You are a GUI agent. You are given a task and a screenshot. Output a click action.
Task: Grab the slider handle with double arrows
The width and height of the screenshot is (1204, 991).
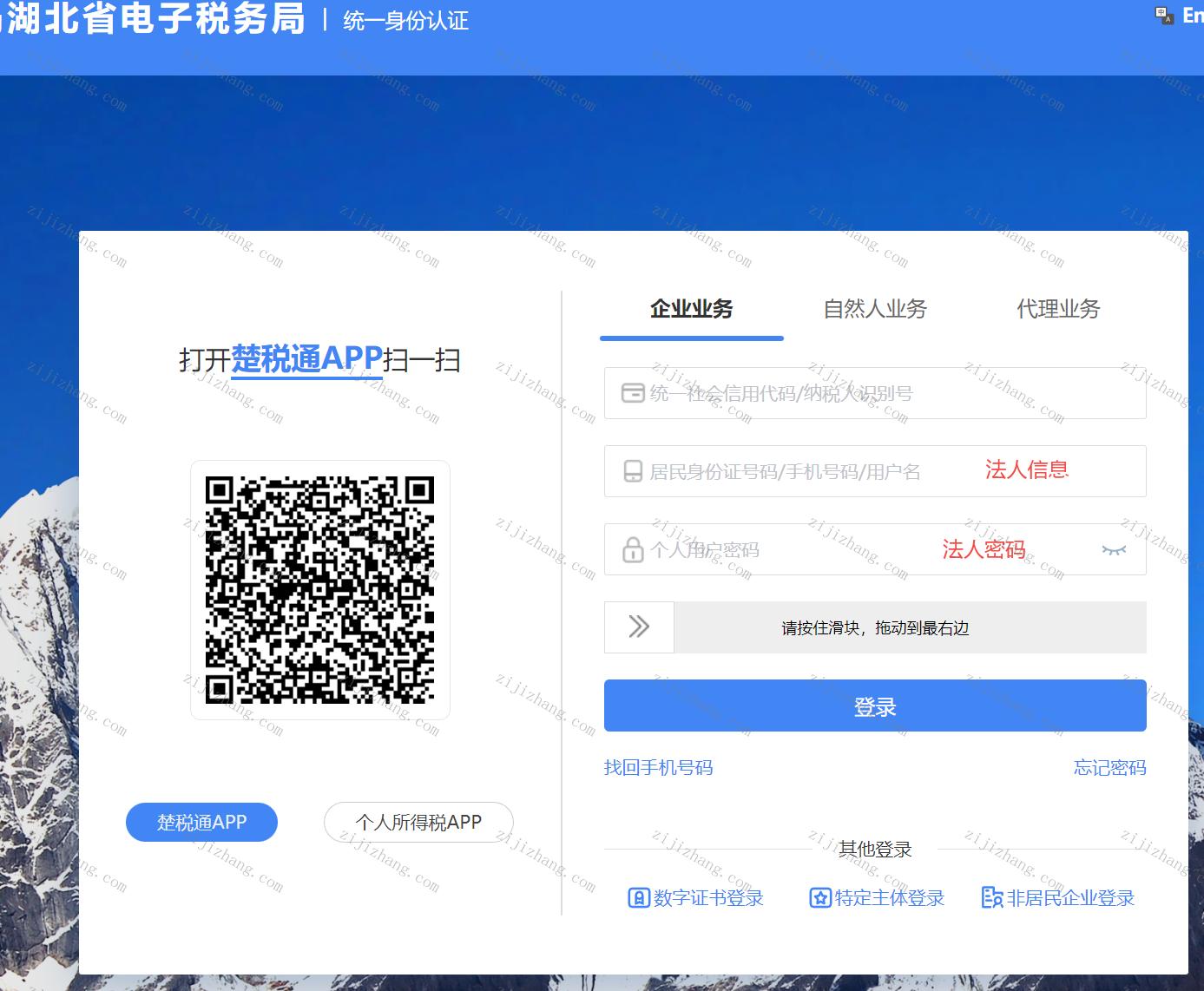click(x=639, y=627)
